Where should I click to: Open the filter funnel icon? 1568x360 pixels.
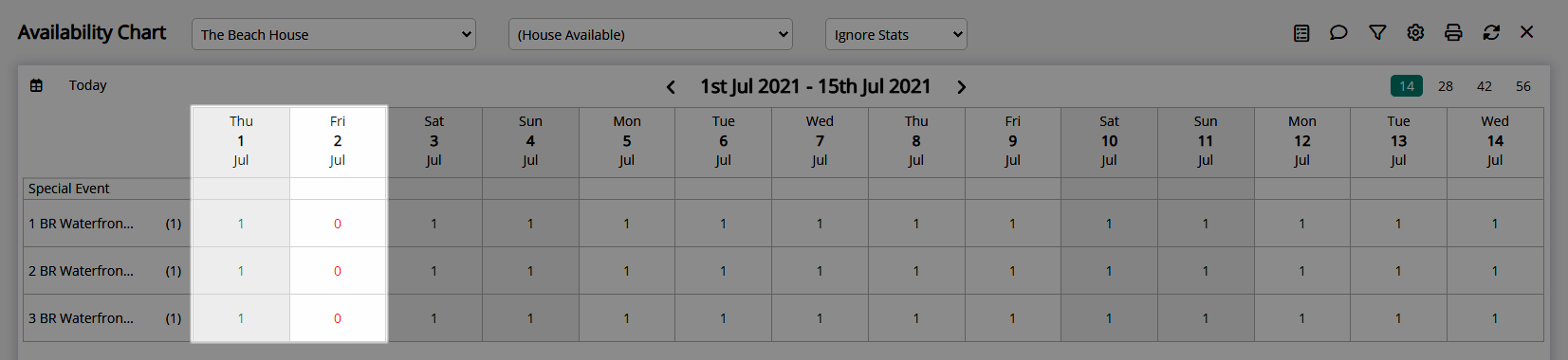coord(1377,33)
